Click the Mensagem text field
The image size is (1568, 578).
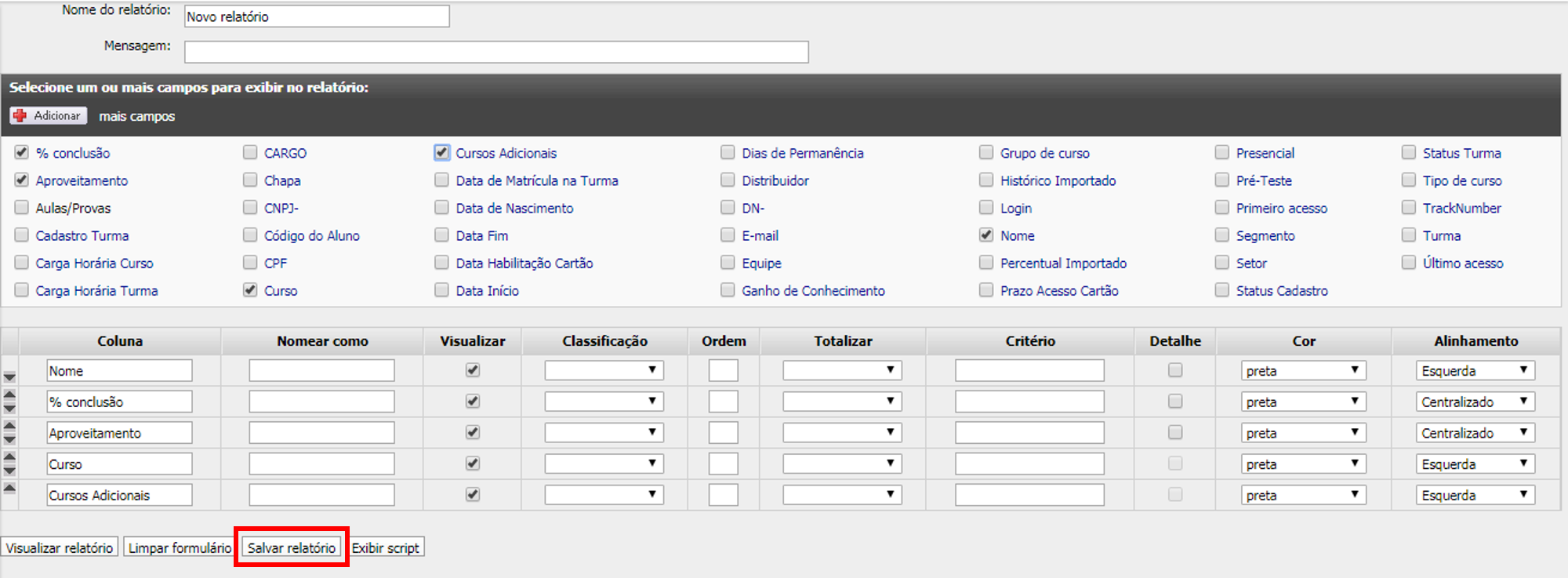pos(496,52)
